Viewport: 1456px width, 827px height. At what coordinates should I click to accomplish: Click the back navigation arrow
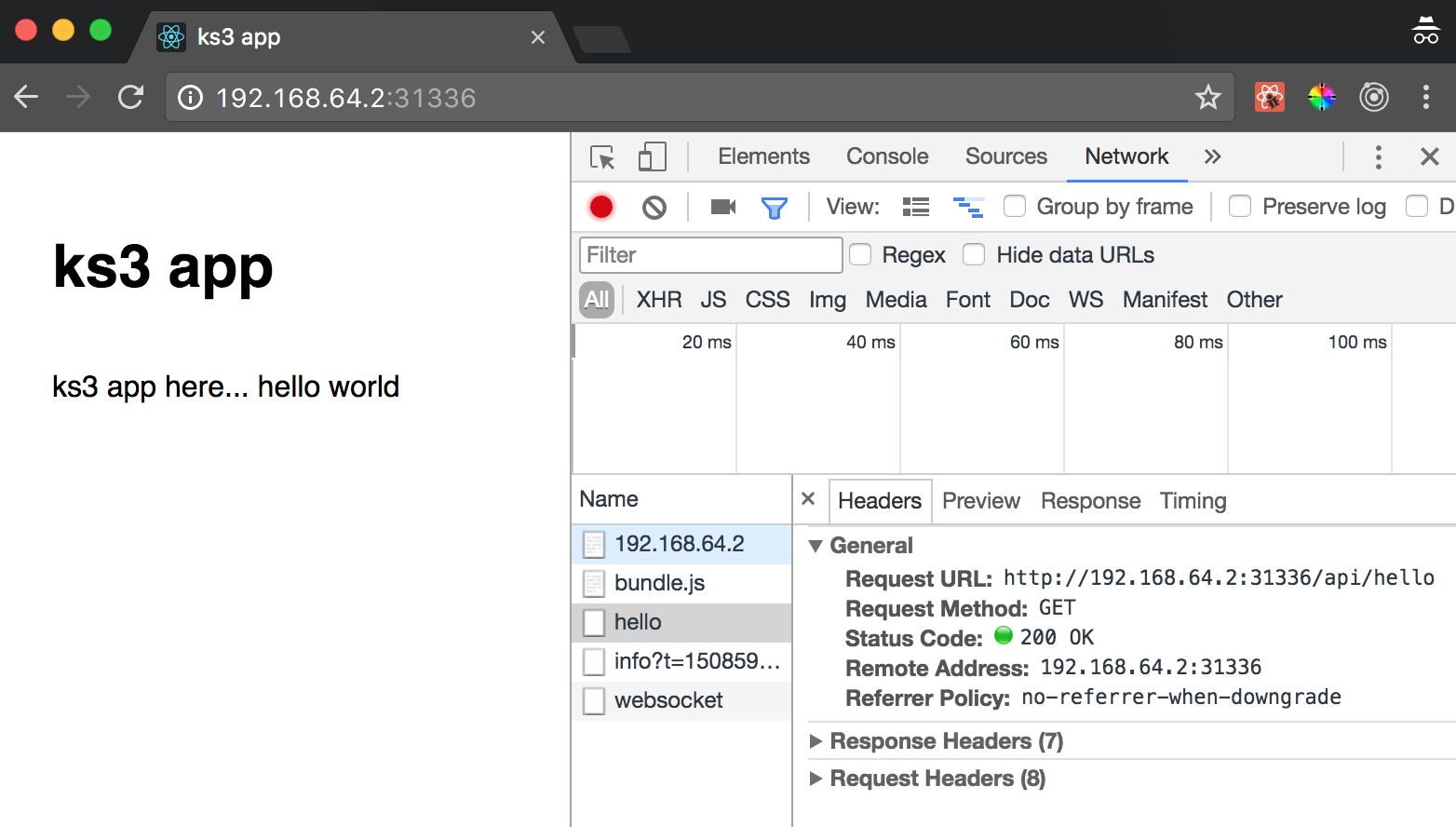click(x=26, y=97)
